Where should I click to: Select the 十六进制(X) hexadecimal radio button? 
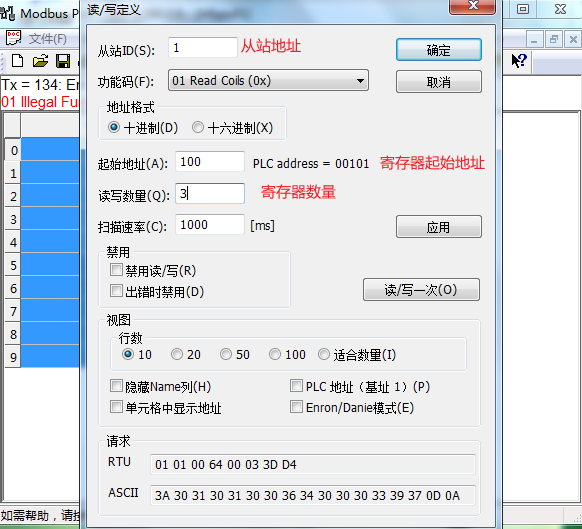(198, 127)
